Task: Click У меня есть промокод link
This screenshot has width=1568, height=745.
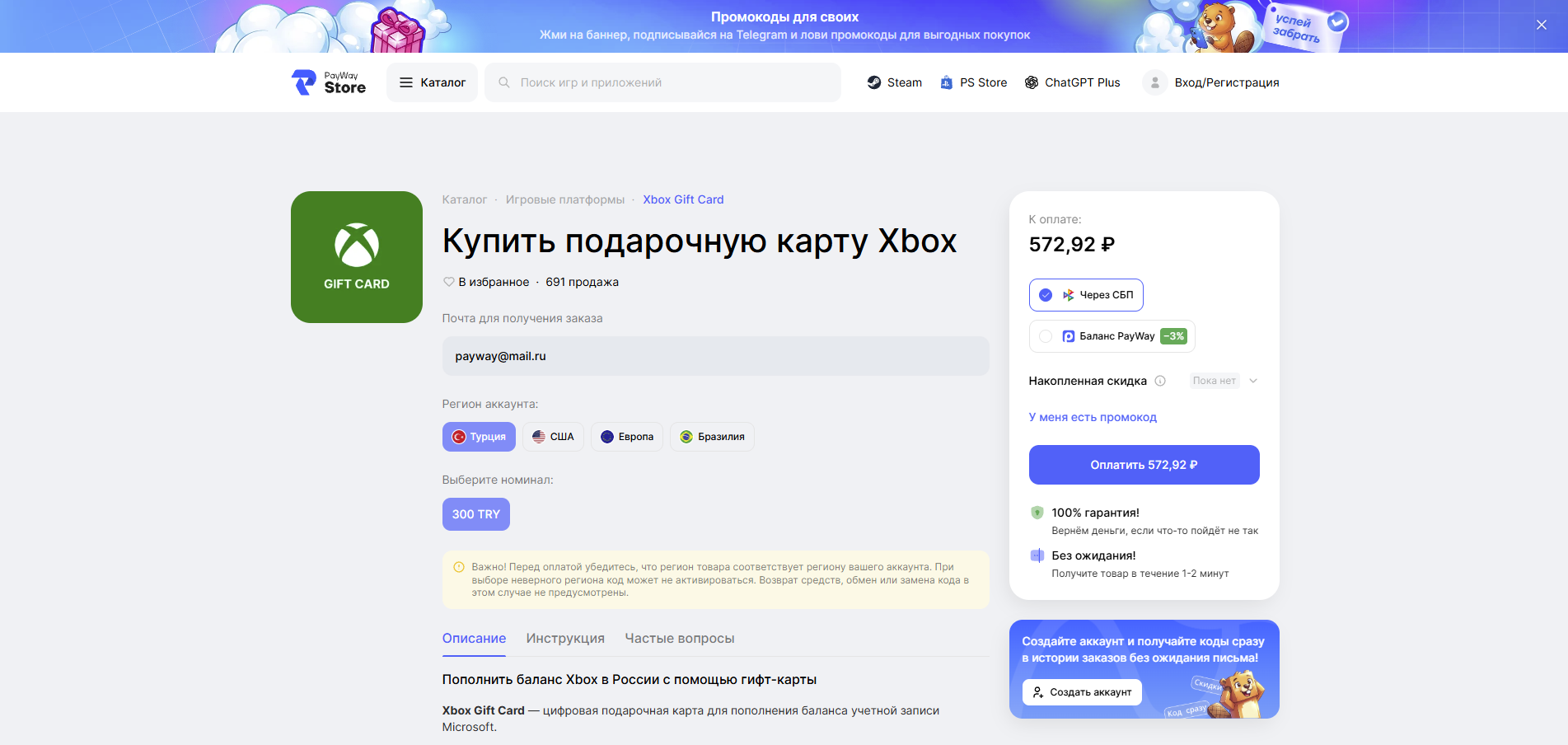Action: (x=1093, y=417)
